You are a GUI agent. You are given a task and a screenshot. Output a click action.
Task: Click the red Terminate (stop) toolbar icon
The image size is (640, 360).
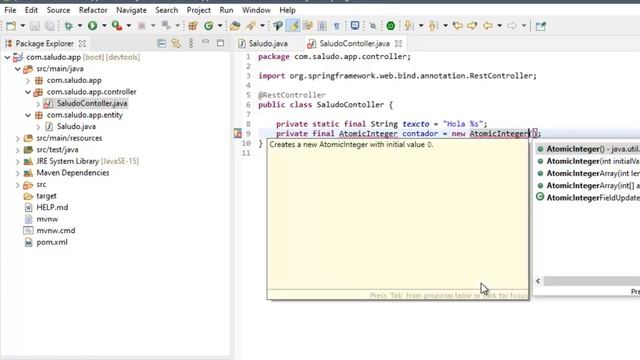point(142,26)
